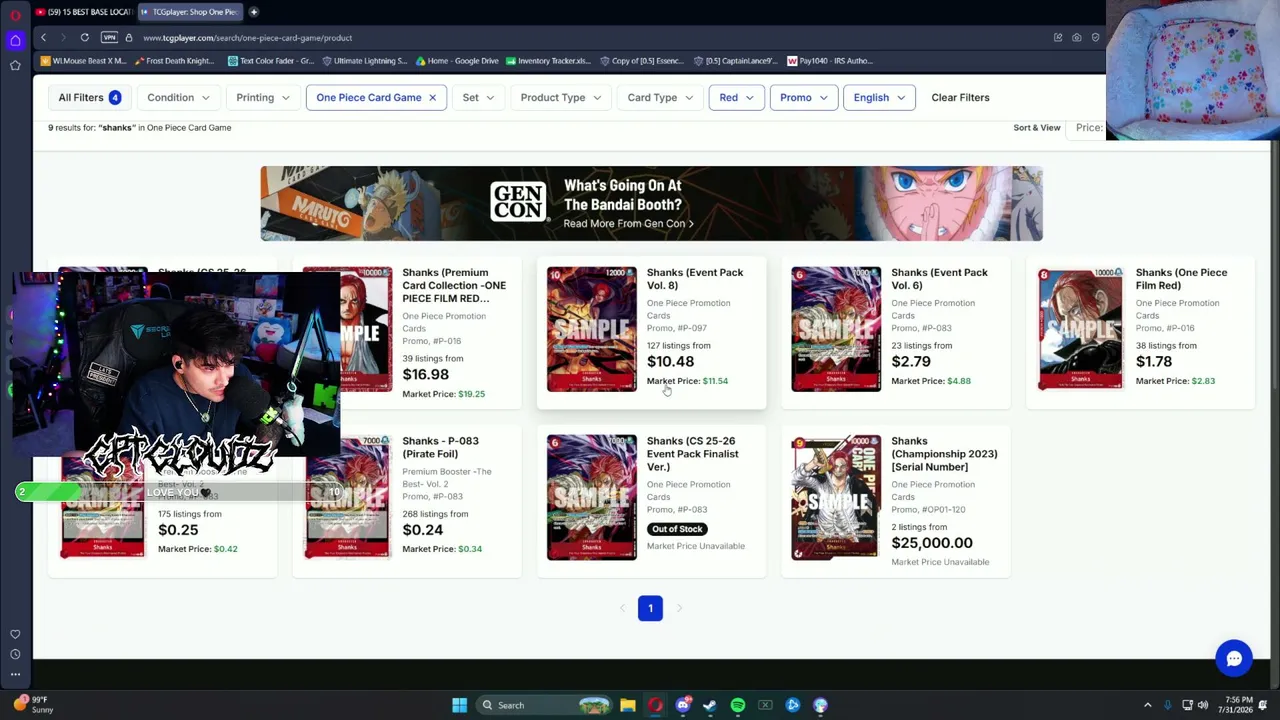
Task: Reload the page with the refresh icon
Action: [85, 38]
